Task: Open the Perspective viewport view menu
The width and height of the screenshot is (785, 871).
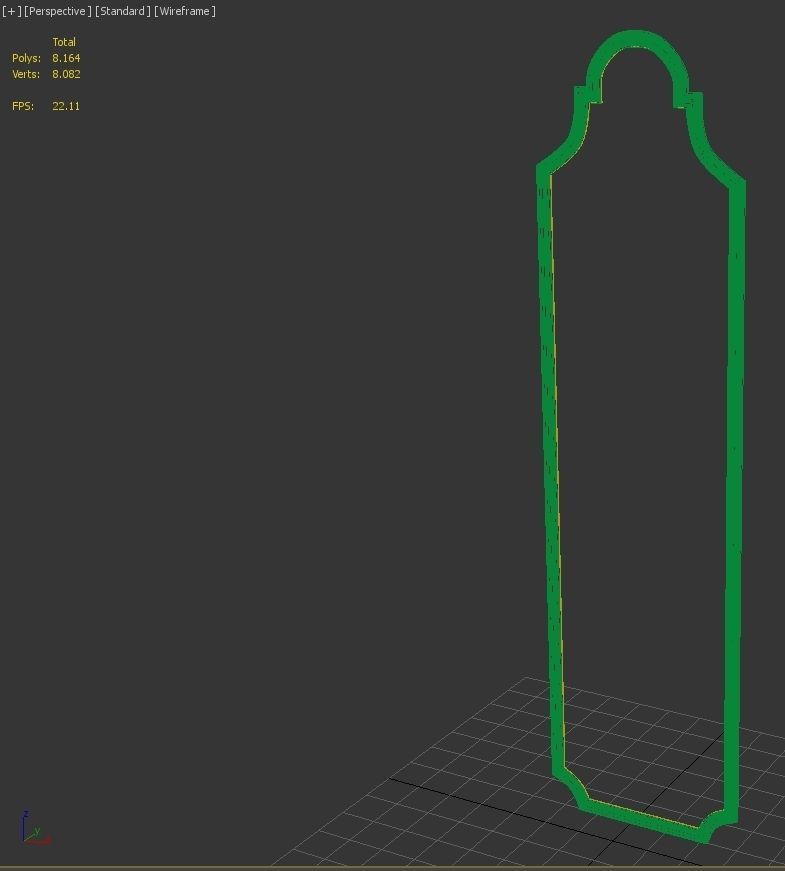Action: point(58,11)
